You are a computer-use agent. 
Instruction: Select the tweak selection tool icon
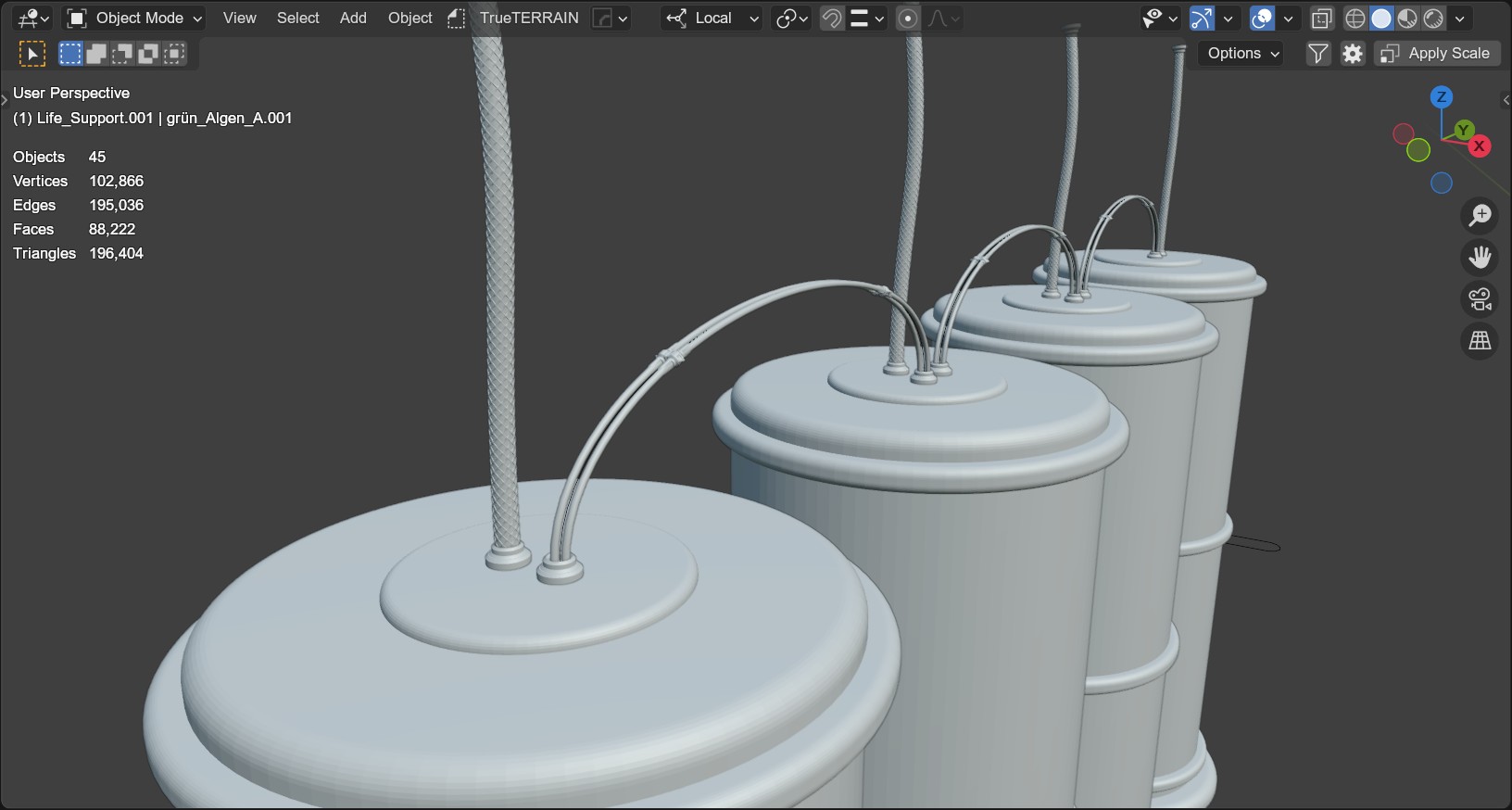[32, 54]
